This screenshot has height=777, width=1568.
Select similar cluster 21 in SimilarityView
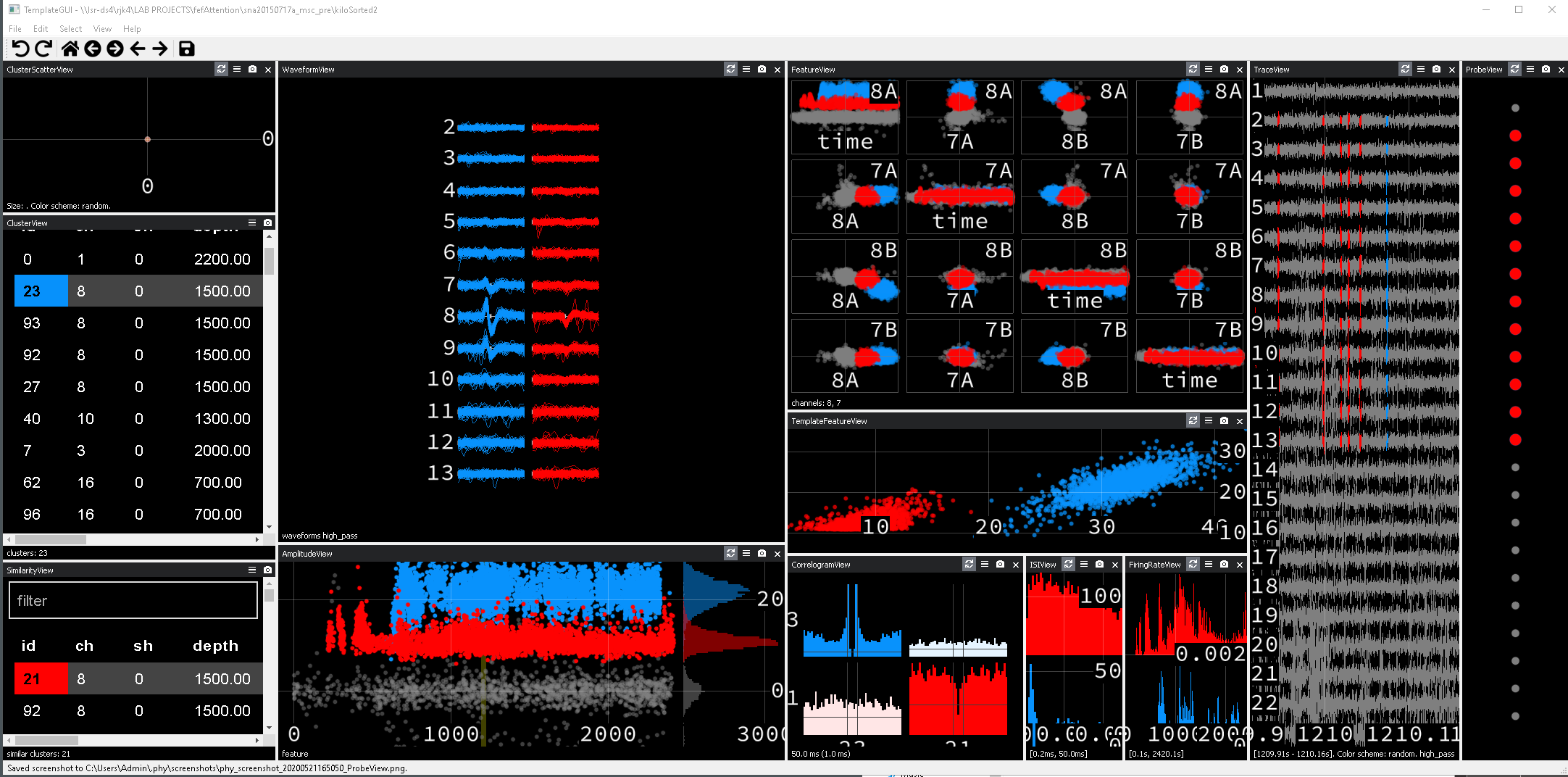[x=40, y=678]
